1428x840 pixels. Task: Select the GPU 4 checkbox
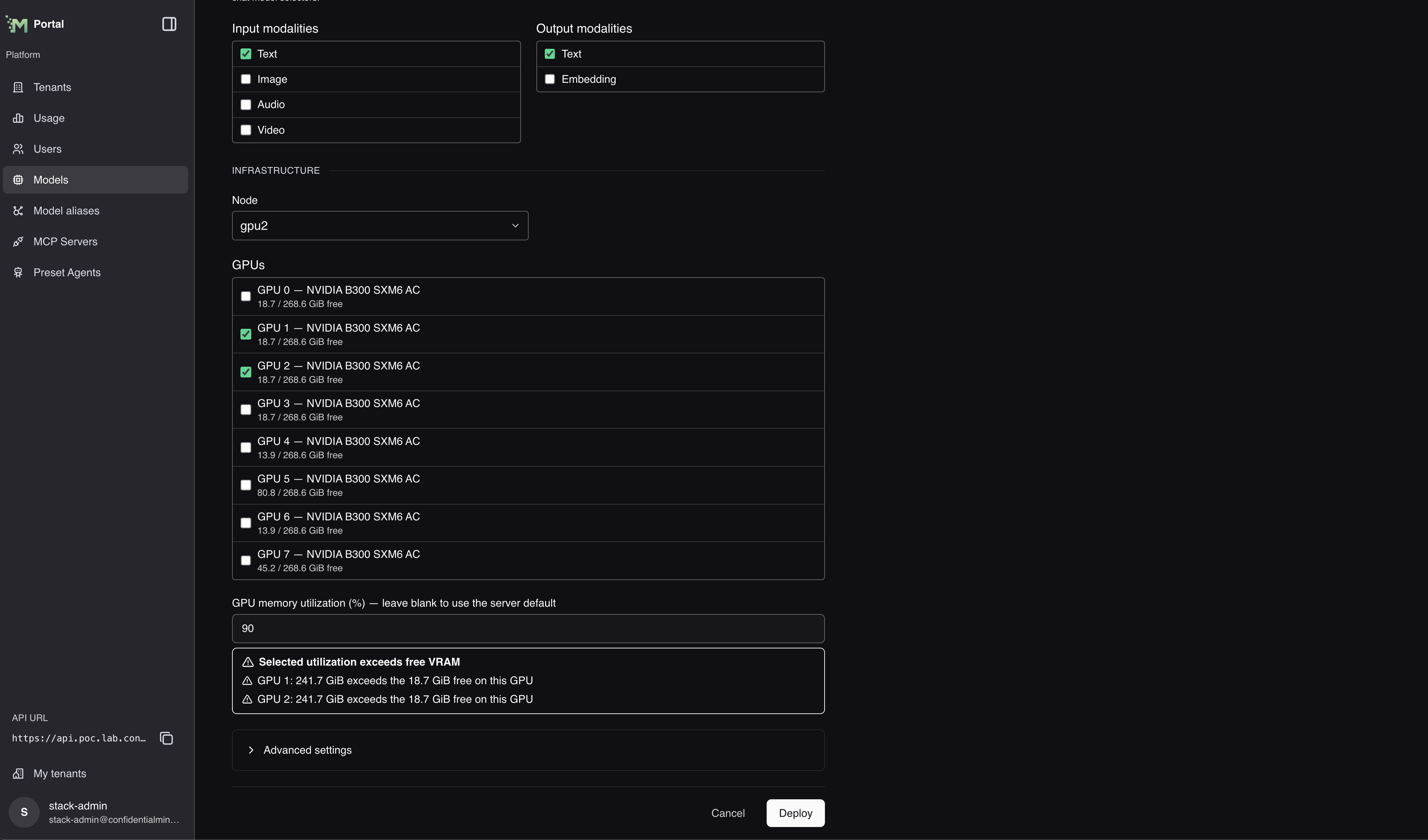[245, 447]
